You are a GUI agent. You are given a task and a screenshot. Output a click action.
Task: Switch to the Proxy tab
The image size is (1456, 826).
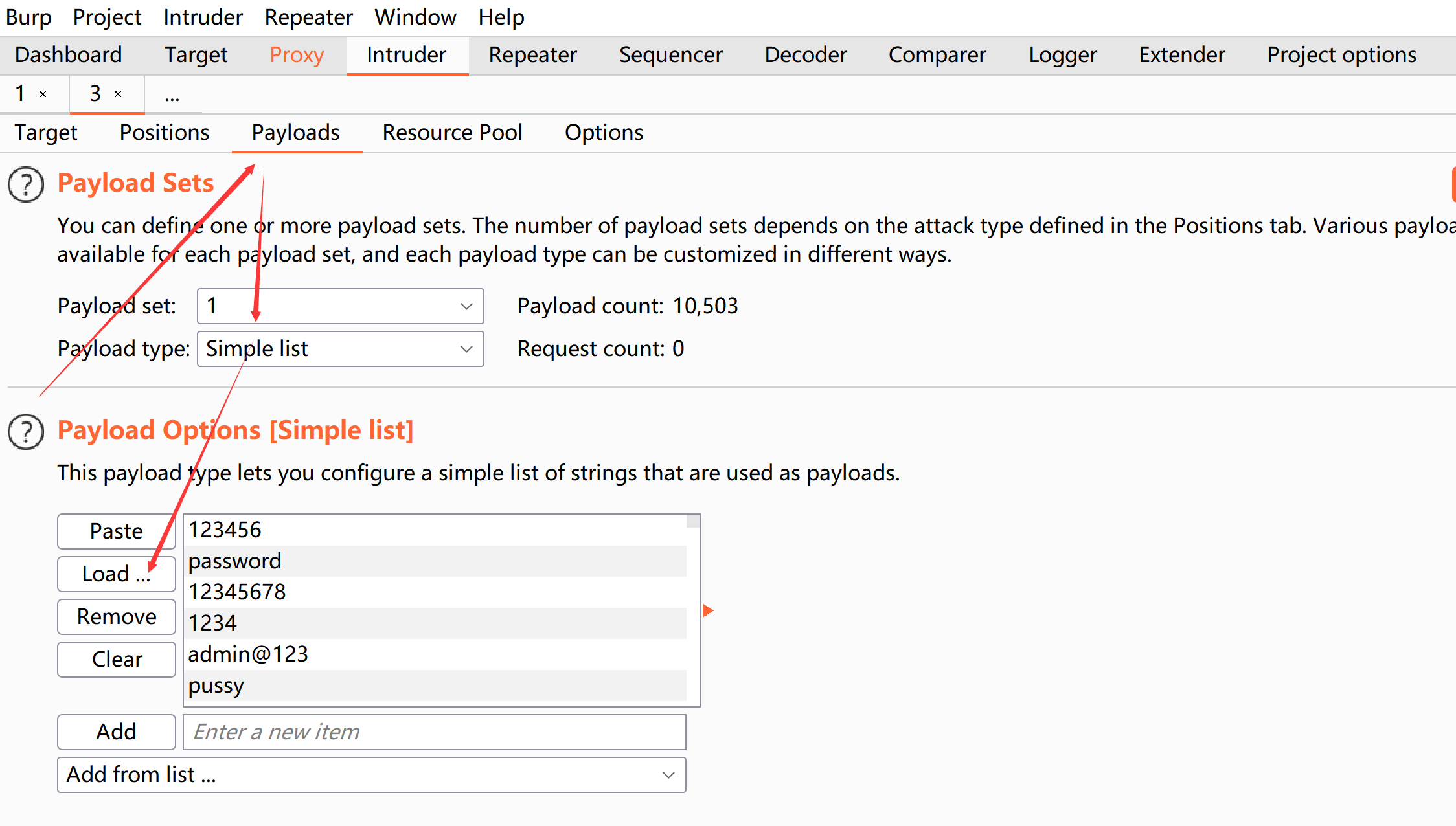tap(297, 55)
